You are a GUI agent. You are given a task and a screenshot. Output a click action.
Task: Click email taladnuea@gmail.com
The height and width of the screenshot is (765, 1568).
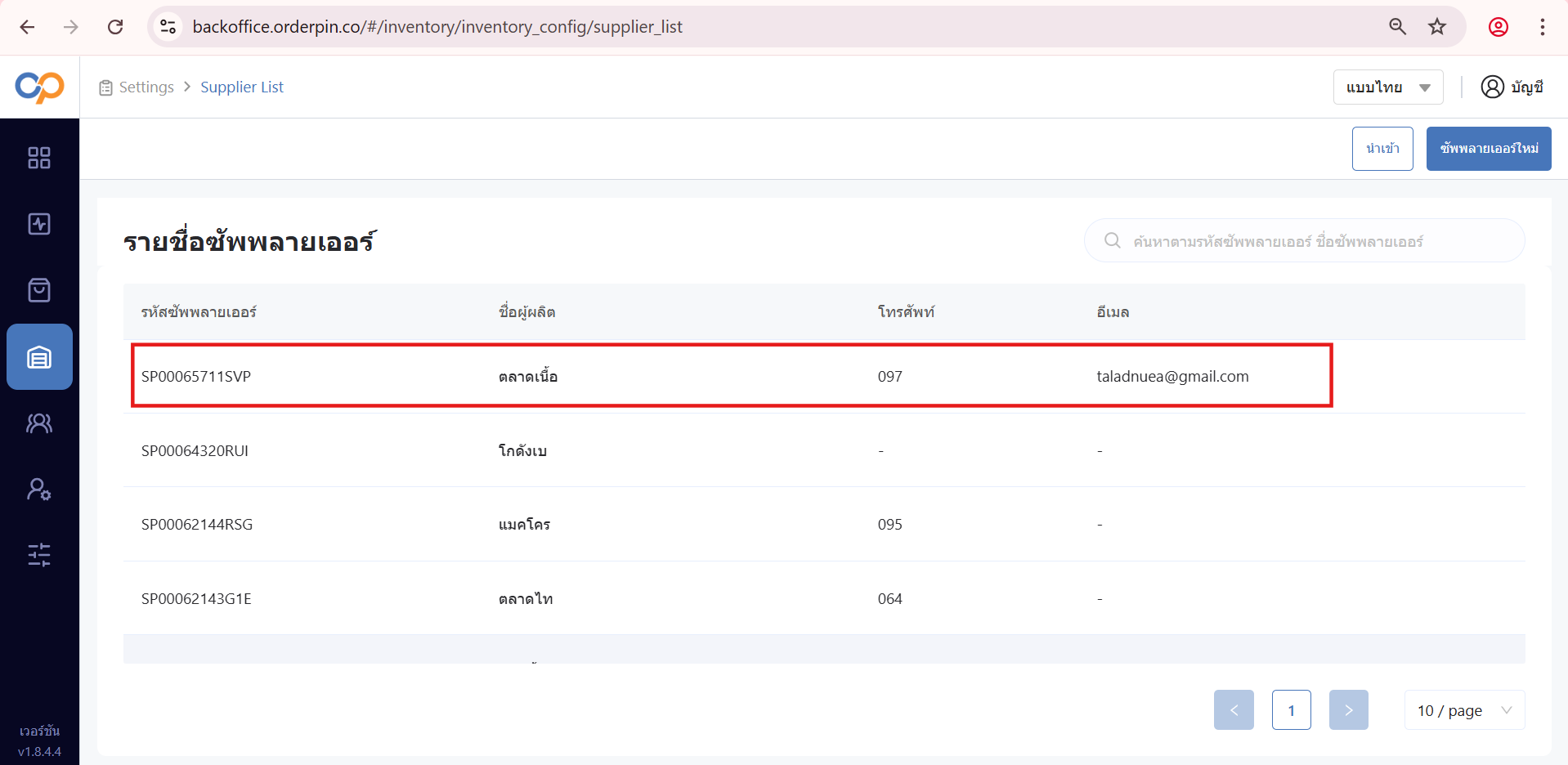pos(1172,377)
